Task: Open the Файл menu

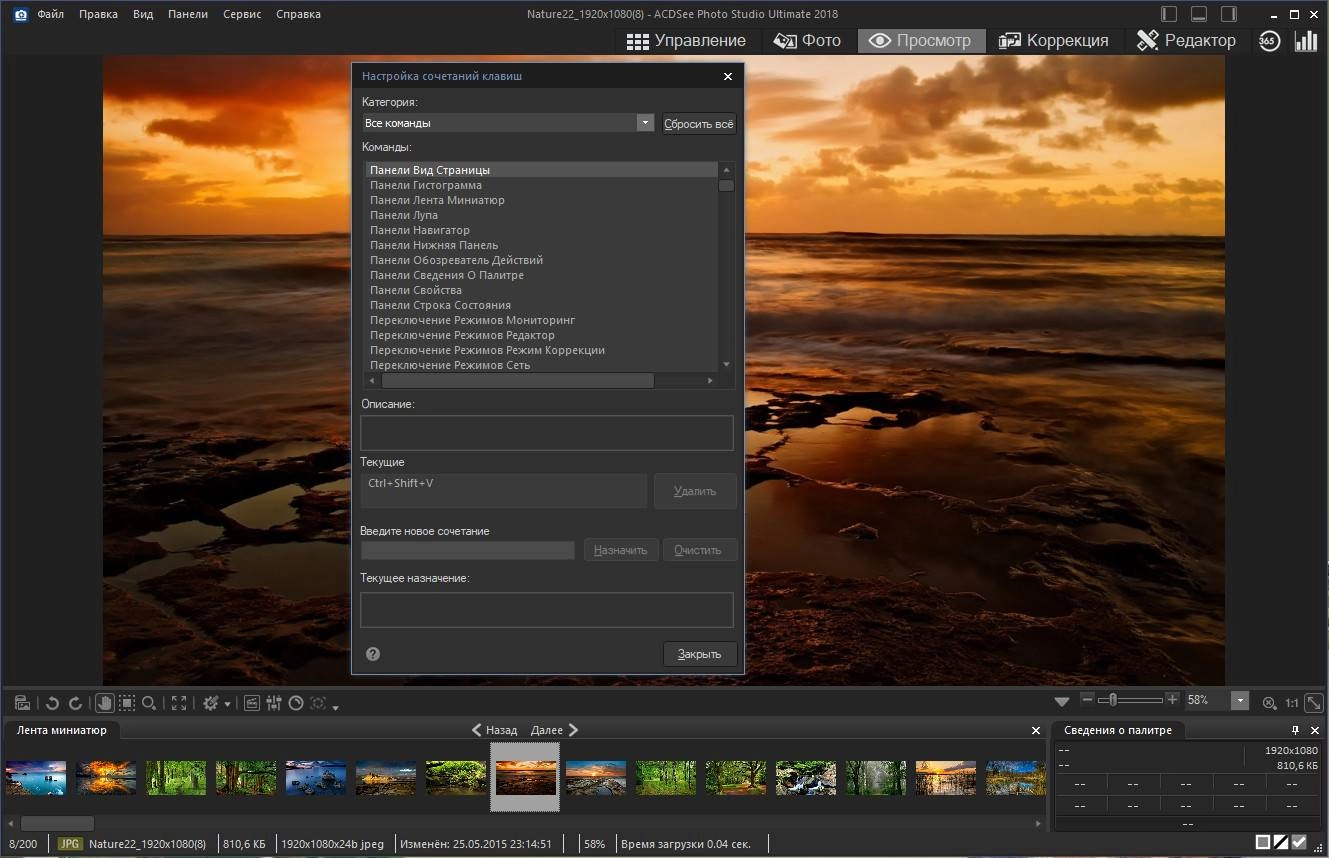Action: (51, 14)
